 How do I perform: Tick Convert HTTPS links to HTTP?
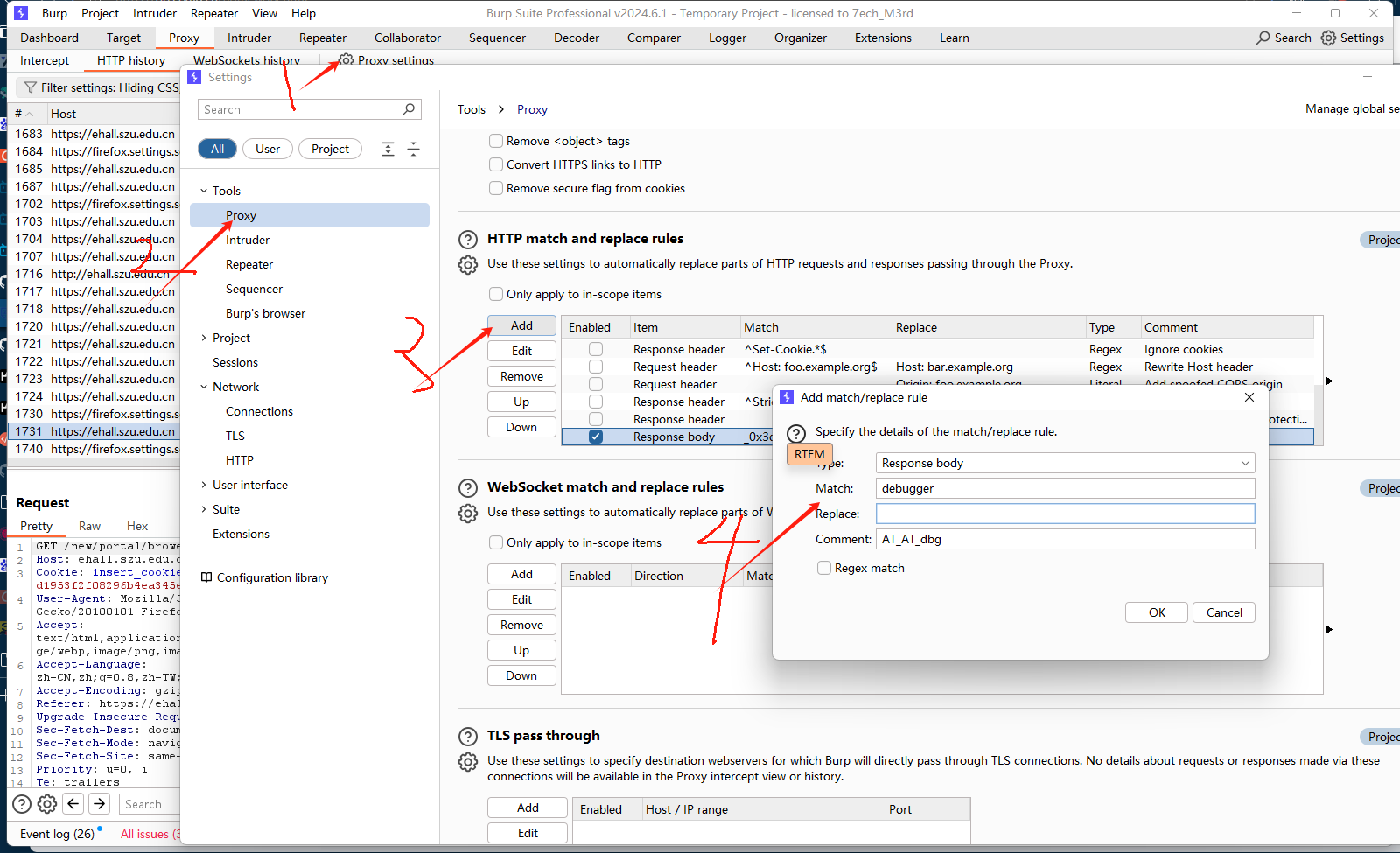[496, 164]
